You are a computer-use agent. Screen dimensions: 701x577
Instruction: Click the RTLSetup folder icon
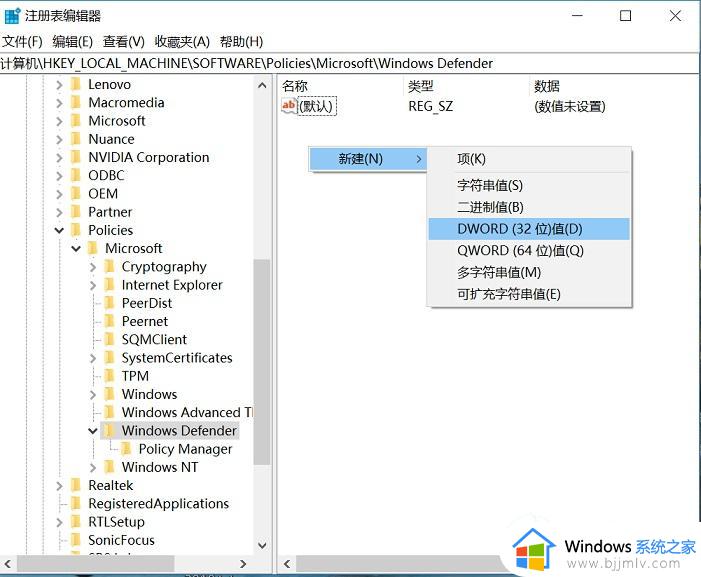(x=76, y=522)
